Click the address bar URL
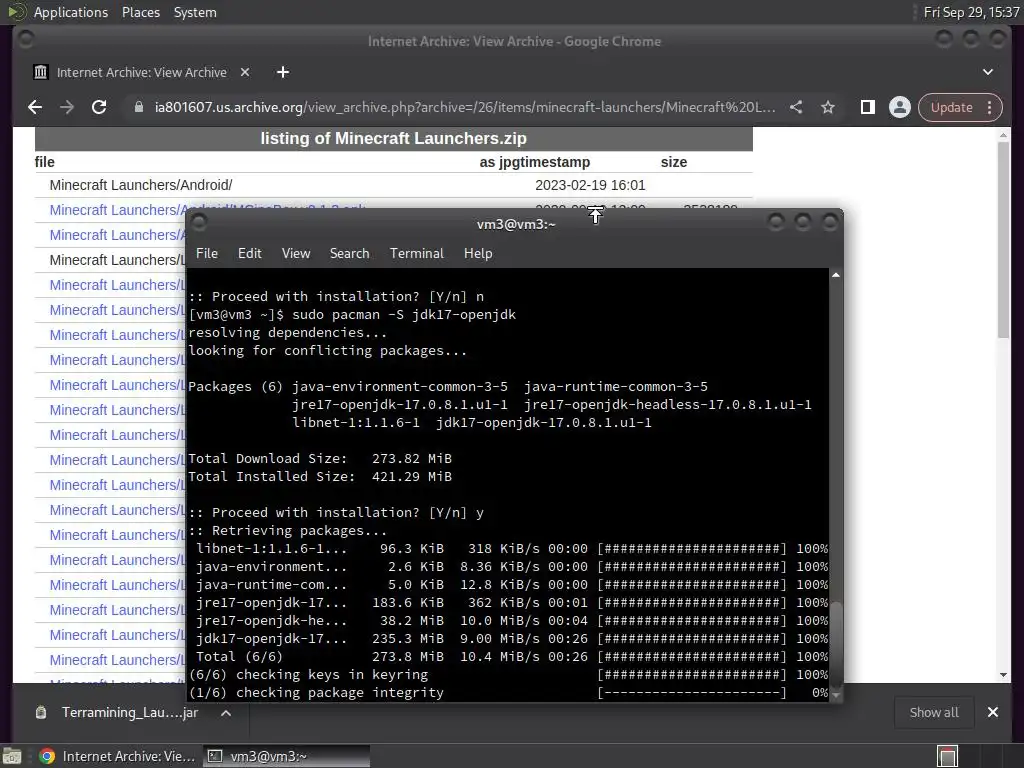The height and width of the screenshot is (768, 1024). [x=465, y=107]
